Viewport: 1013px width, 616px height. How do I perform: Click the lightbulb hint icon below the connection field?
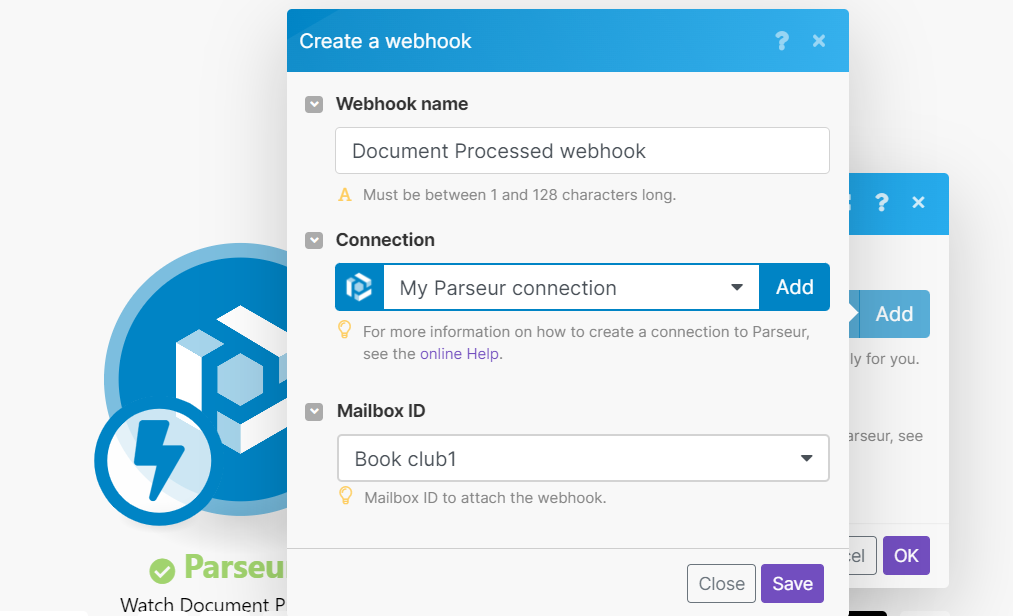tap(345, 330)
